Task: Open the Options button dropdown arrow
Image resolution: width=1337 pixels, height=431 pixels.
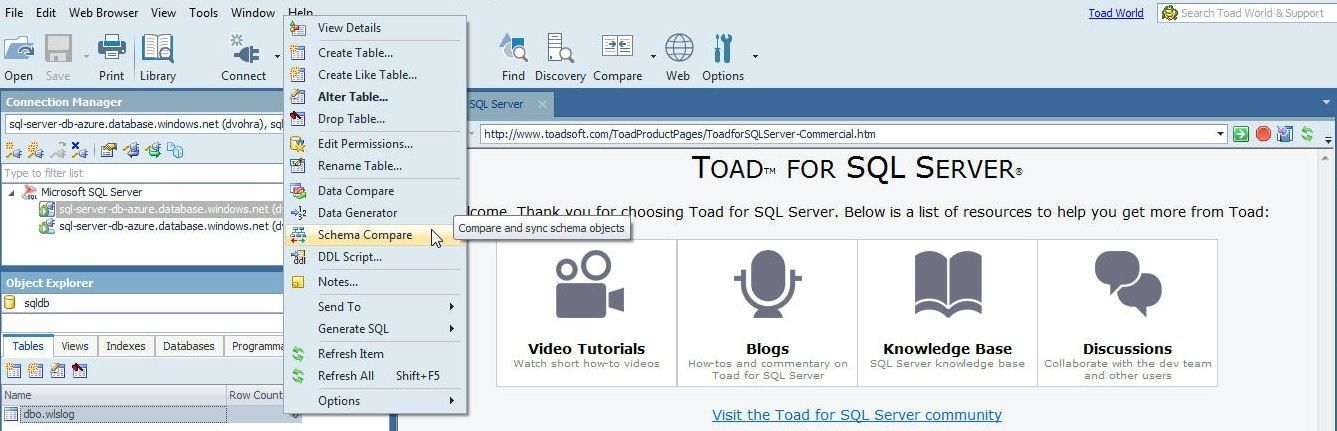Action: click(x=755, y=56)
